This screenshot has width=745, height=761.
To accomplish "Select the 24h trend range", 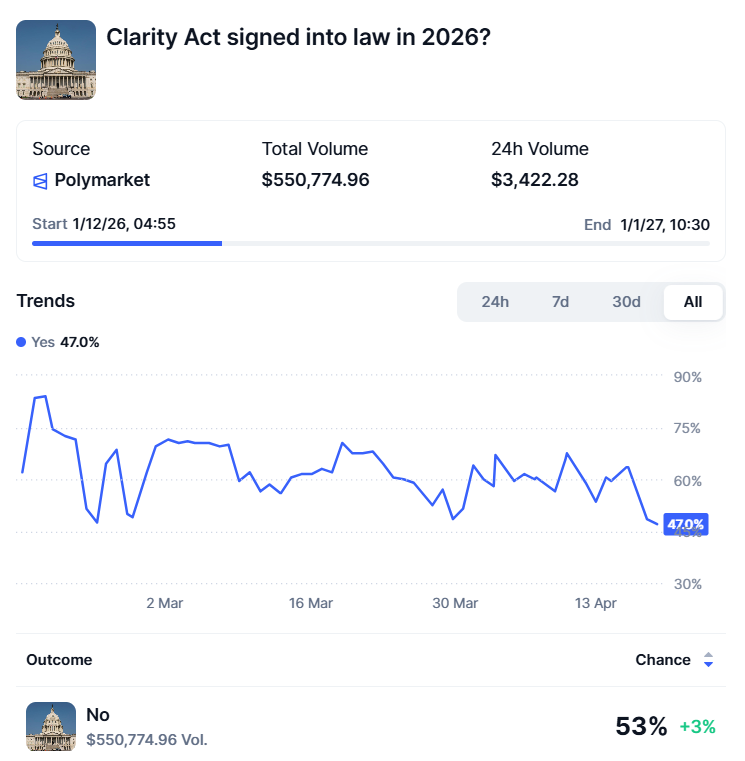I will [495, 302].
